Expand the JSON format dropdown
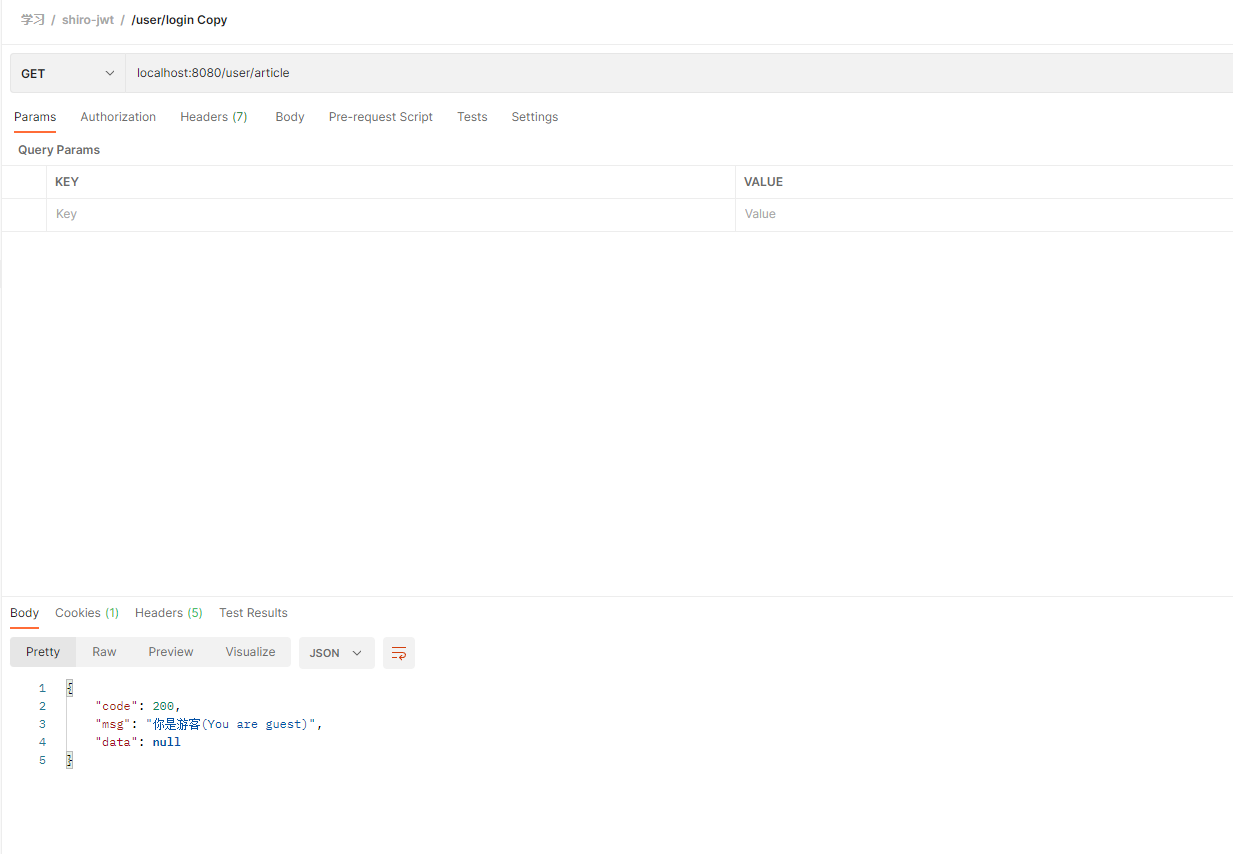Viewport: 1233px width, 854px height. (336, 653)
